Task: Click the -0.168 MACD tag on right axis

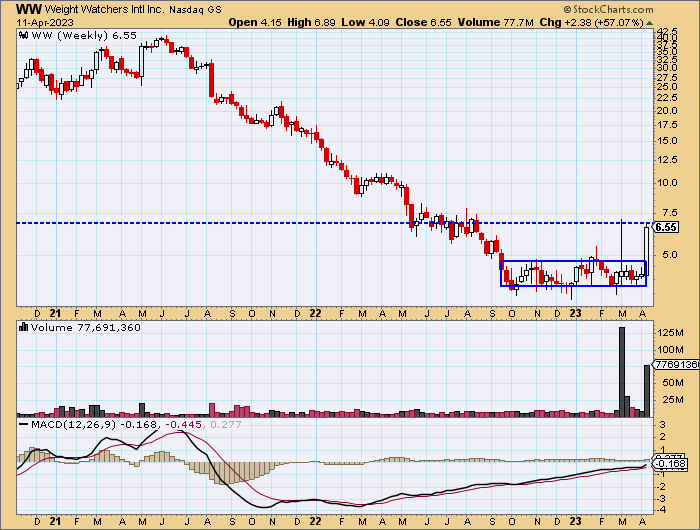Action: point(671,464)
